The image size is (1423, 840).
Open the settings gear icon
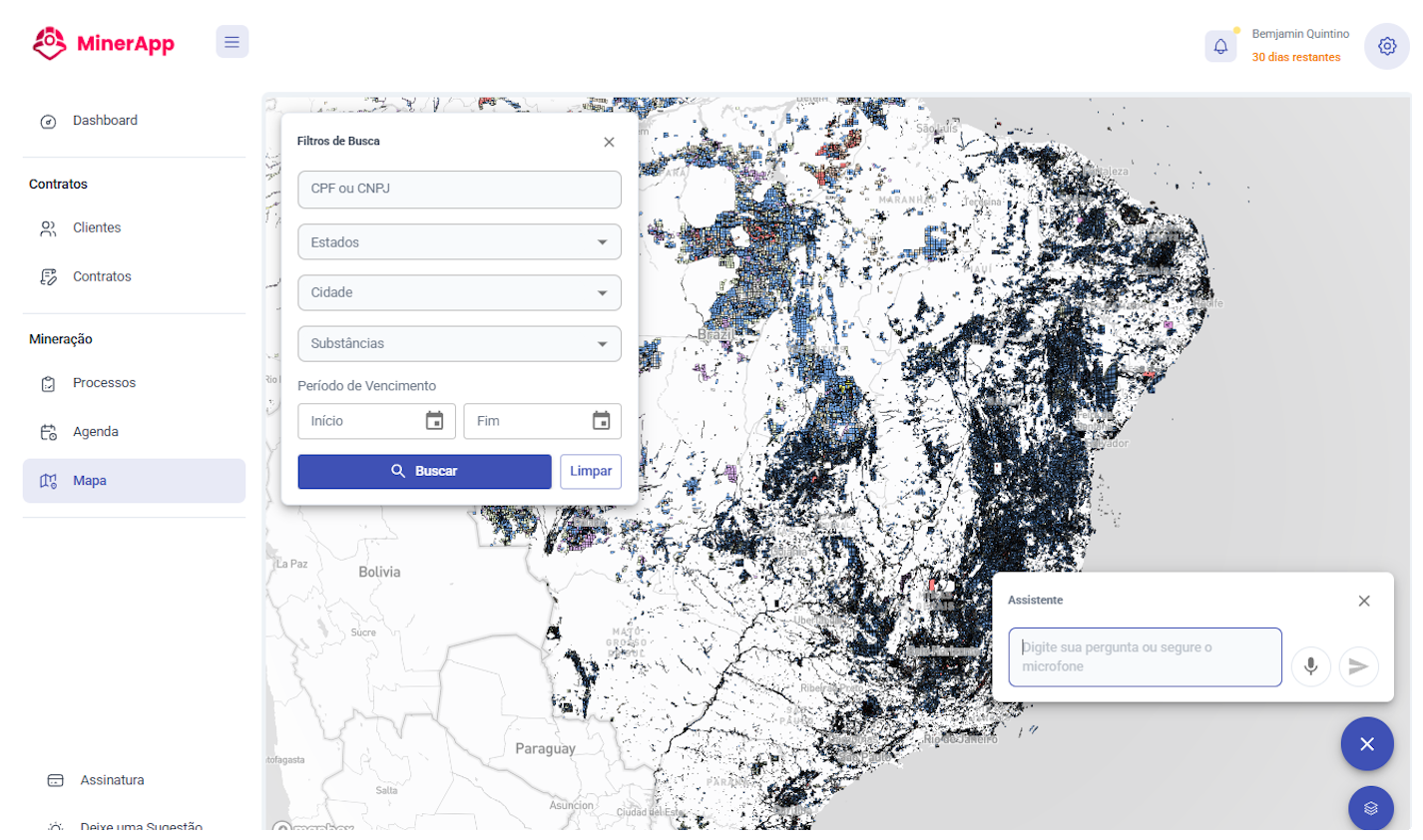point(1387,46)
